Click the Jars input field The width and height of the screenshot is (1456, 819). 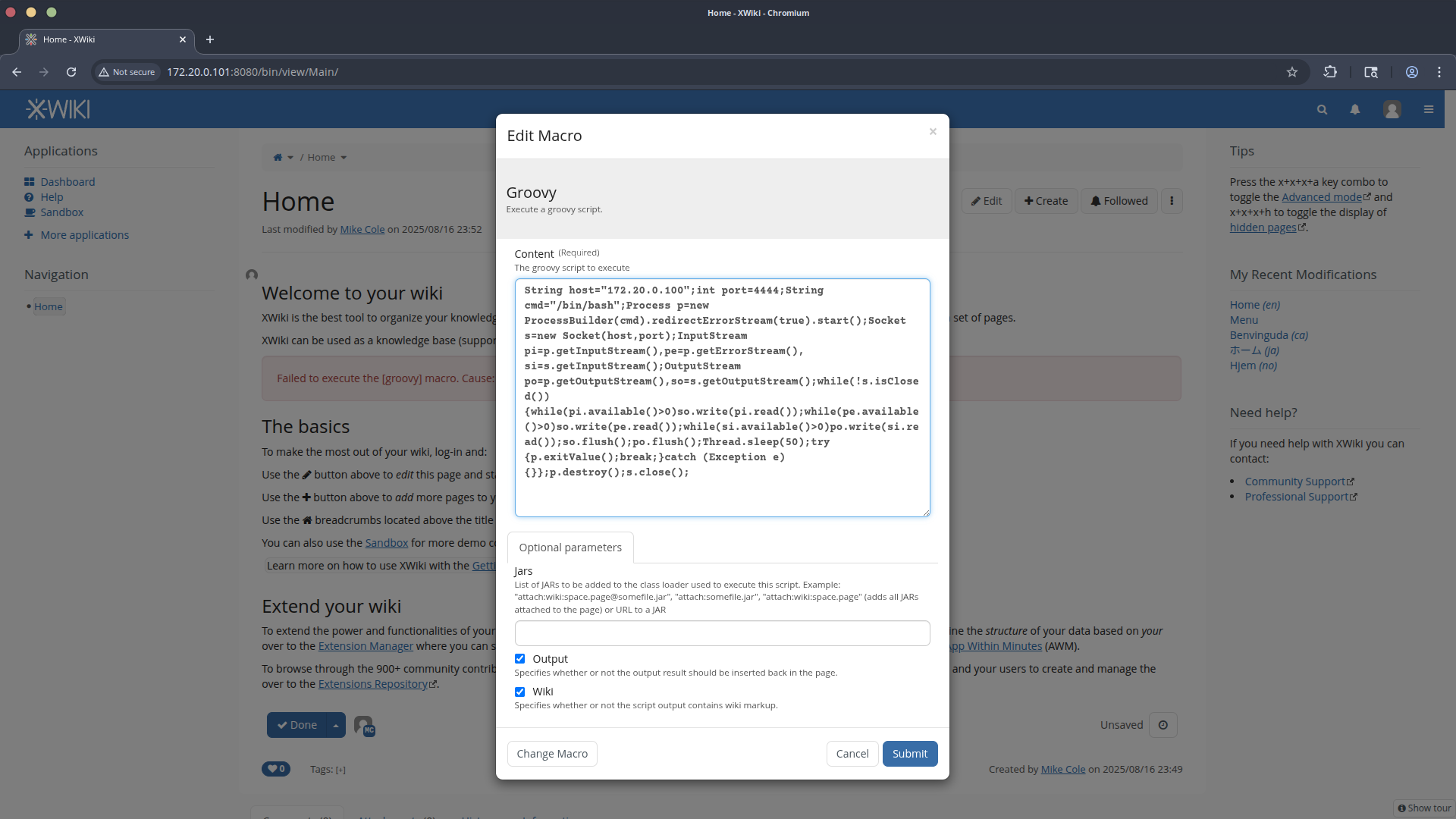tap(722, 633)
